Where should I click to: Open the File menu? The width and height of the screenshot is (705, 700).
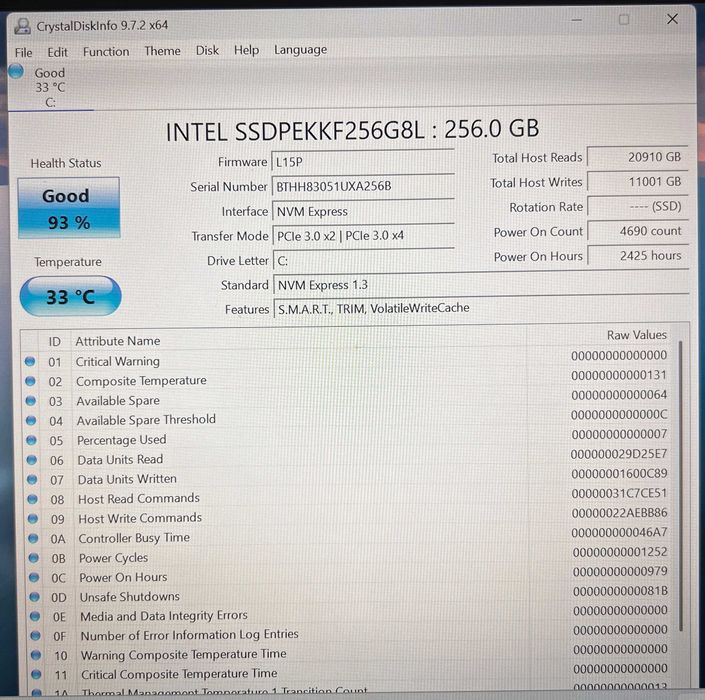coord(23,53)
